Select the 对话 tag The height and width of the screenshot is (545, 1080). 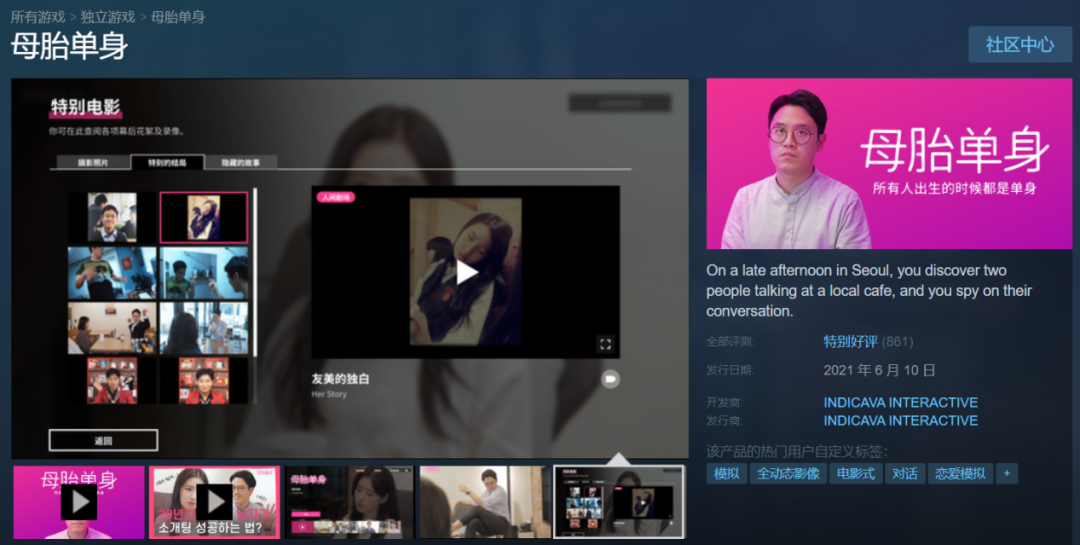click(904, 473)
